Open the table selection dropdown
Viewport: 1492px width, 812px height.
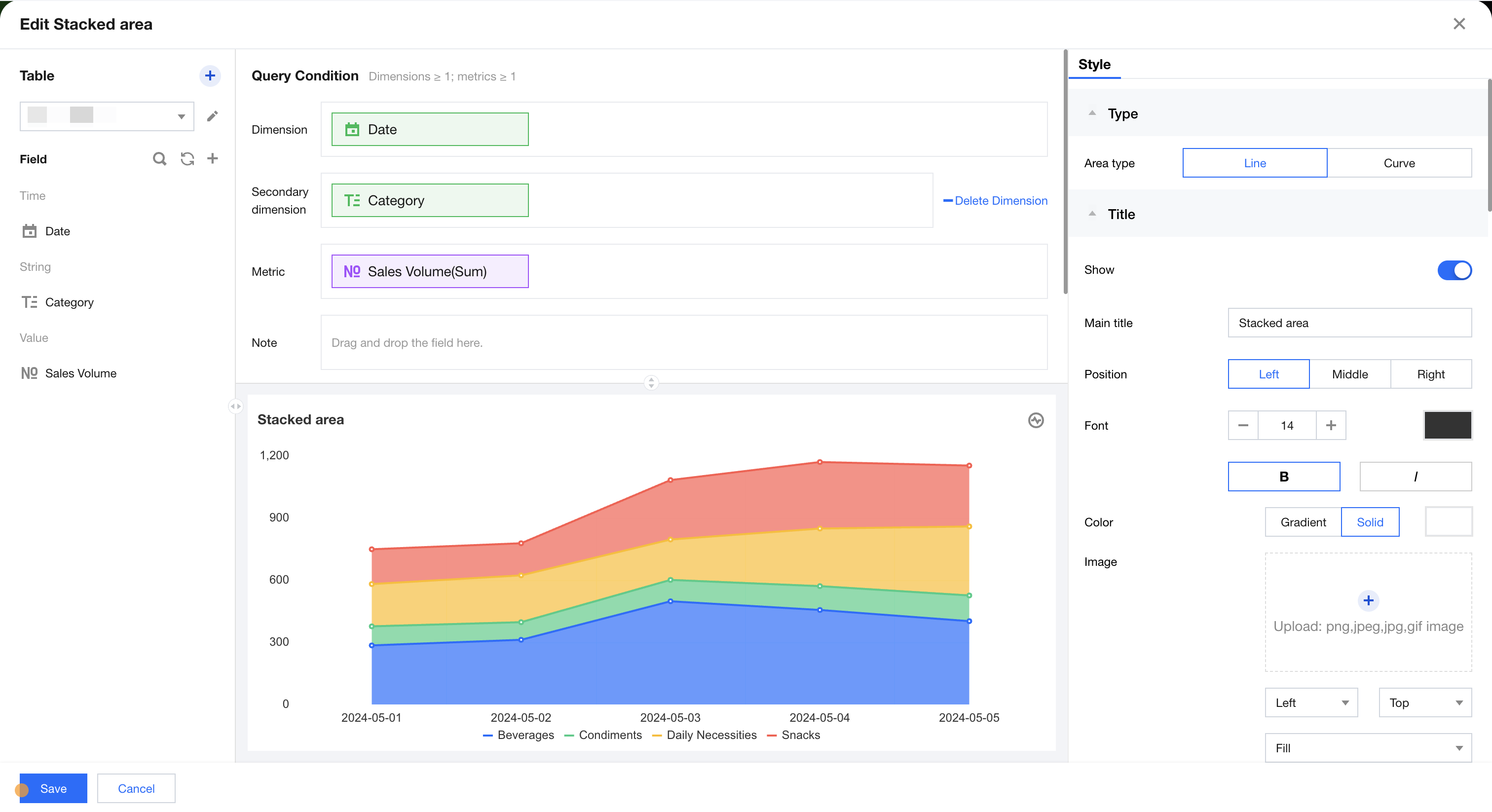click(x=107, y=116)
